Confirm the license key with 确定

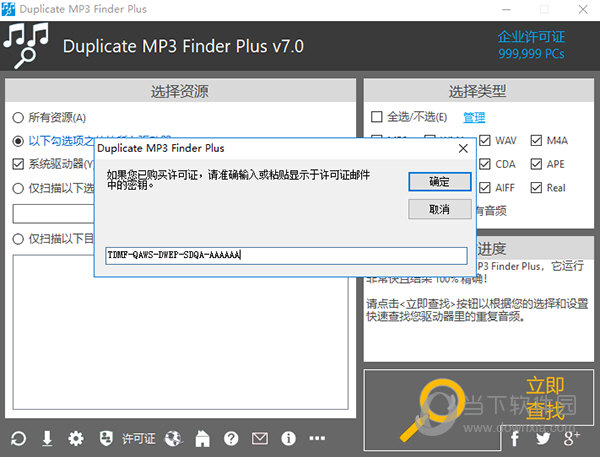point(440,182)
